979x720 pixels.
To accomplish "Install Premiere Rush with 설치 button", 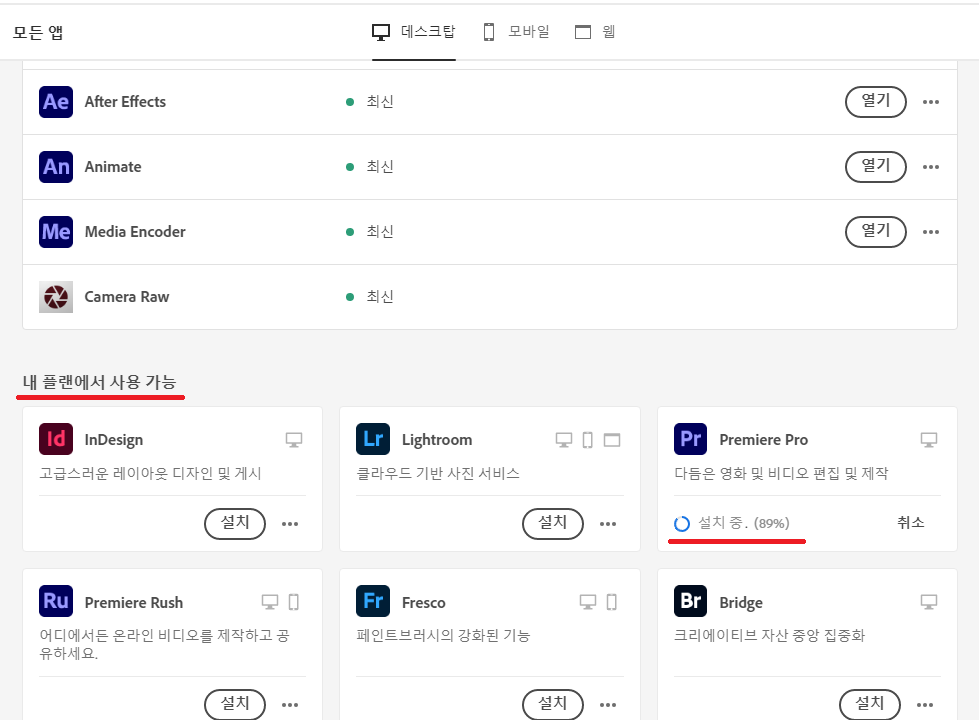I will pyautogui.click(x=235, y=705).
